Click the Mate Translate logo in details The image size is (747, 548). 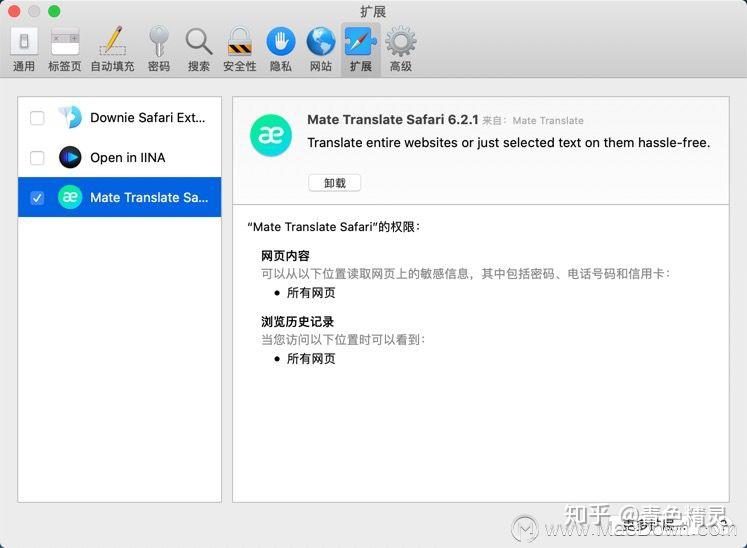271,135
